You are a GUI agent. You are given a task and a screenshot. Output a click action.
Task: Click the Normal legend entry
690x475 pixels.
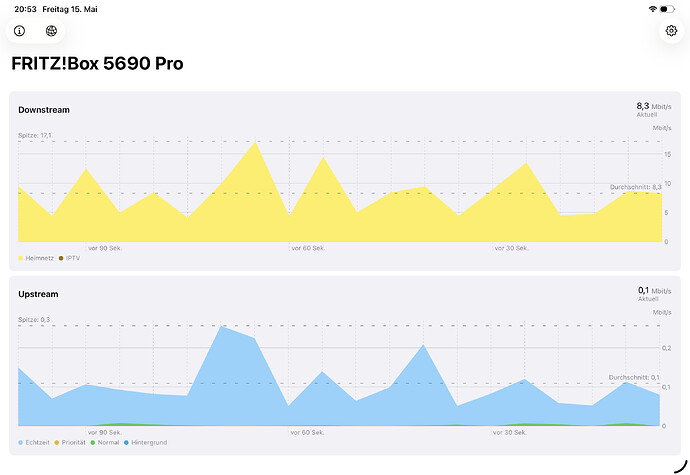click(x=105, y=442)
